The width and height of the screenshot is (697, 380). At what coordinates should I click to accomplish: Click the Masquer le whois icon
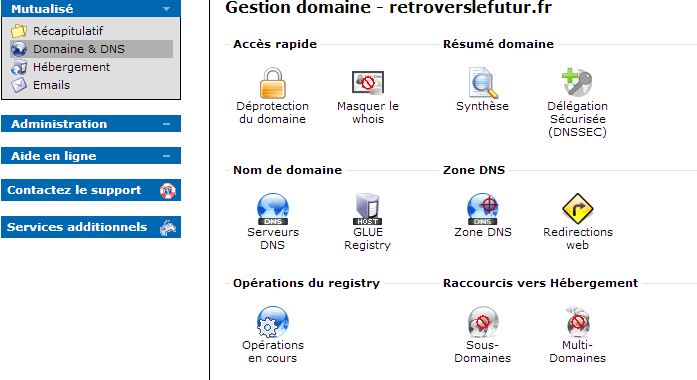[x=368, y=83]
